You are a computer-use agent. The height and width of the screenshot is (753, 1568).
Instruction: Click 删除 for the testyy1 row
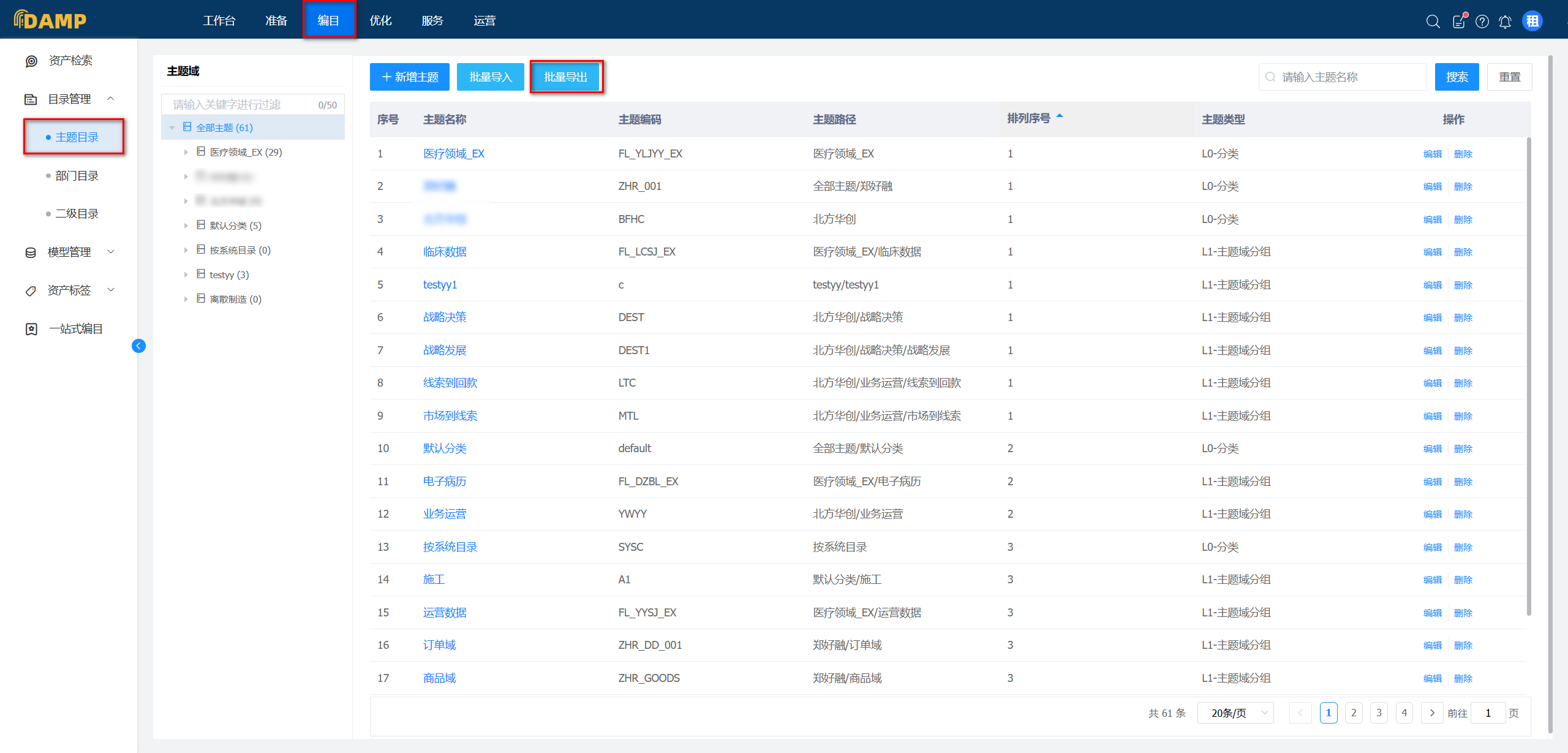tap(1463, 285)
